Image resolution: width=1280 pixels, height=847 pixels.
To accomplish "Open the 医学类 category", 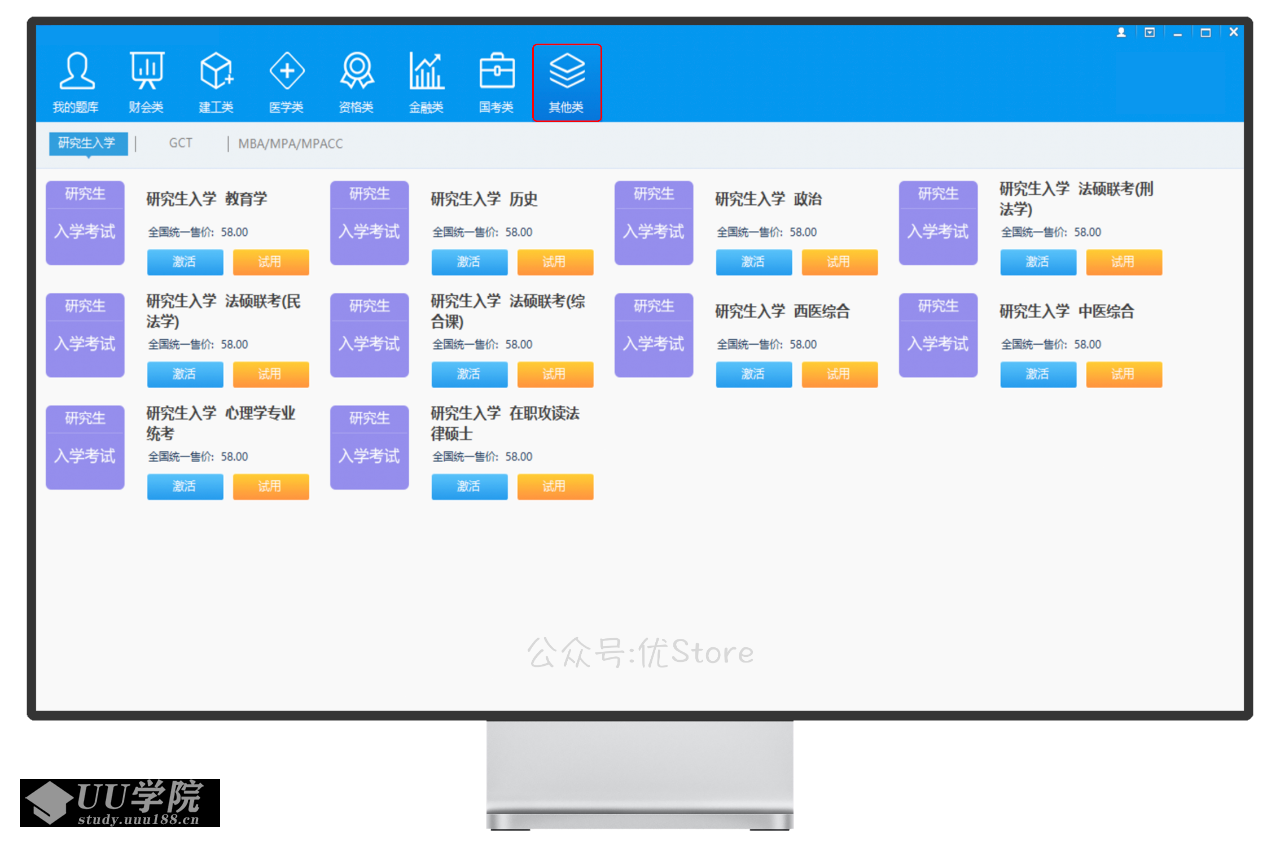I will click(x=286, y=83).
